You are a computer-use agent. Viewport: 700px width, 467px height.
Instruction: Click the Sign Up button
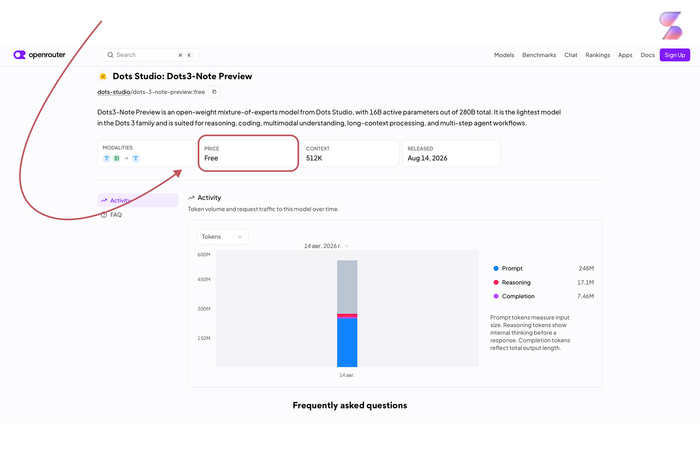point(675,55)
